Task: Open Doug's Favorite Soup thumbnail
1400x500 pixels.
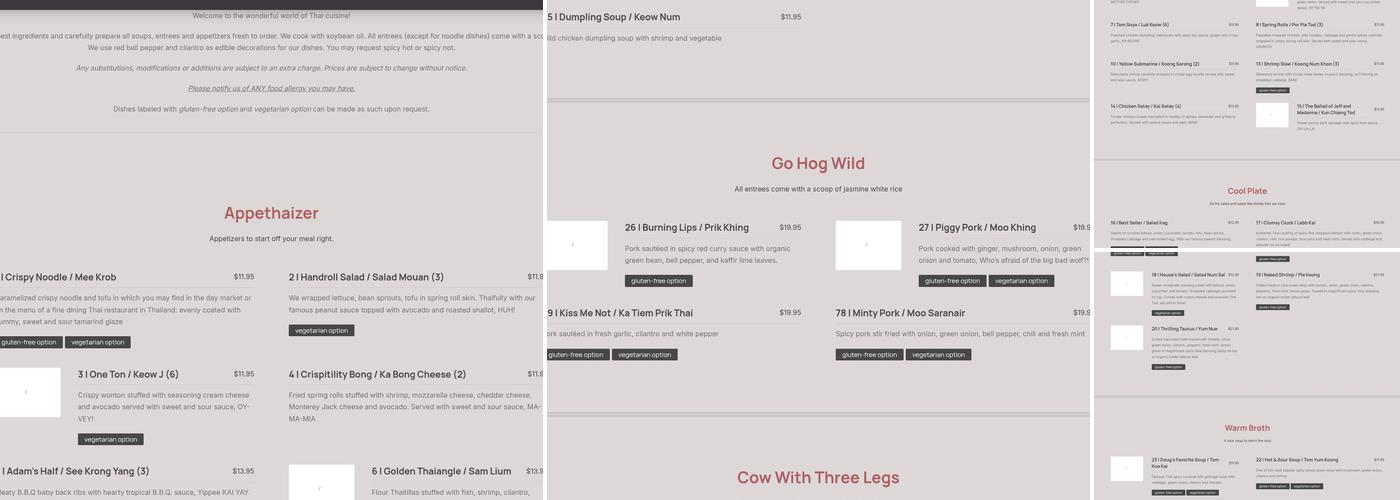Action: 1127,468
